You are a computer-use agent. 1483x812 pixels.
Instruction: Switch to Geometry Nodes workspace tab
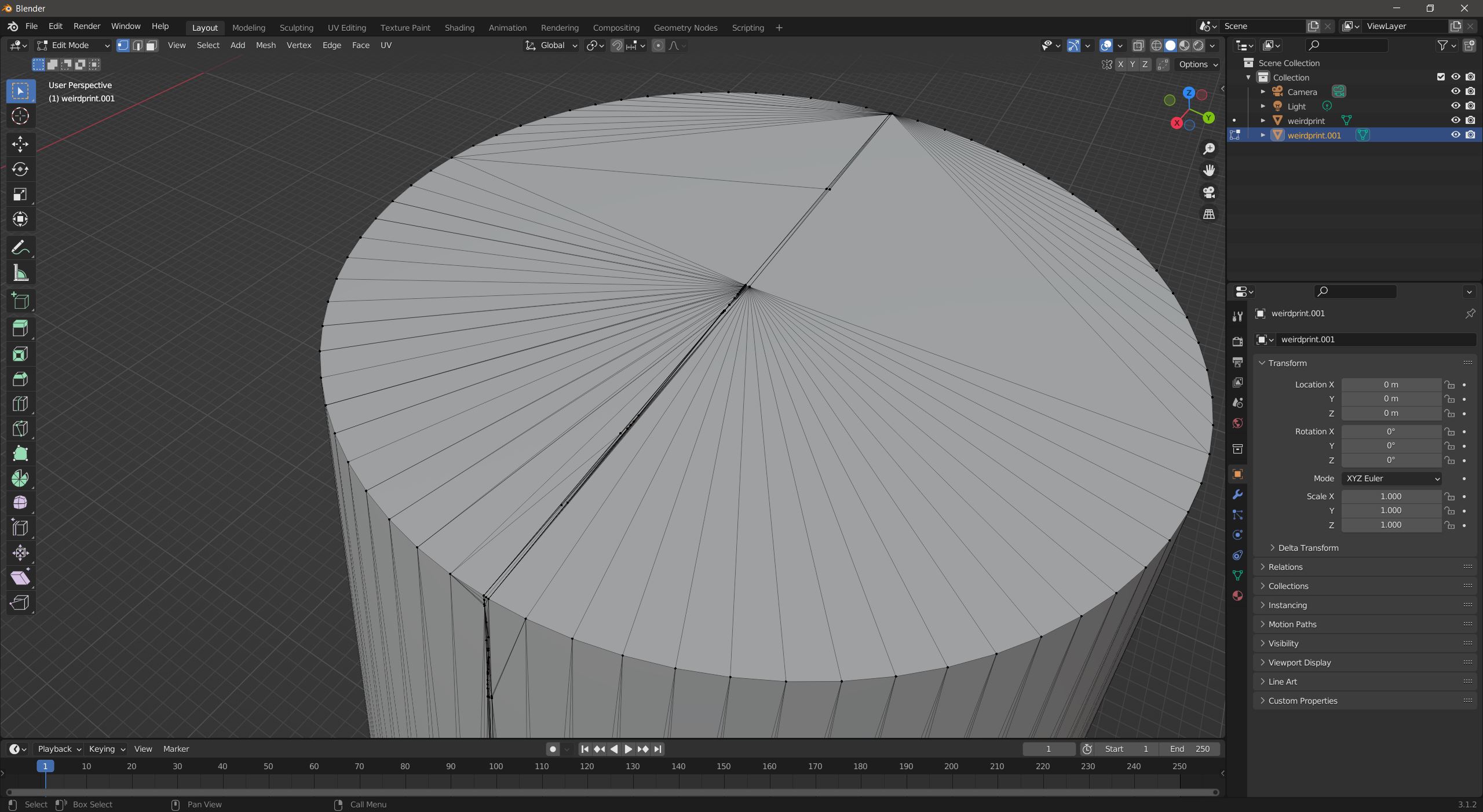[685, 27]
